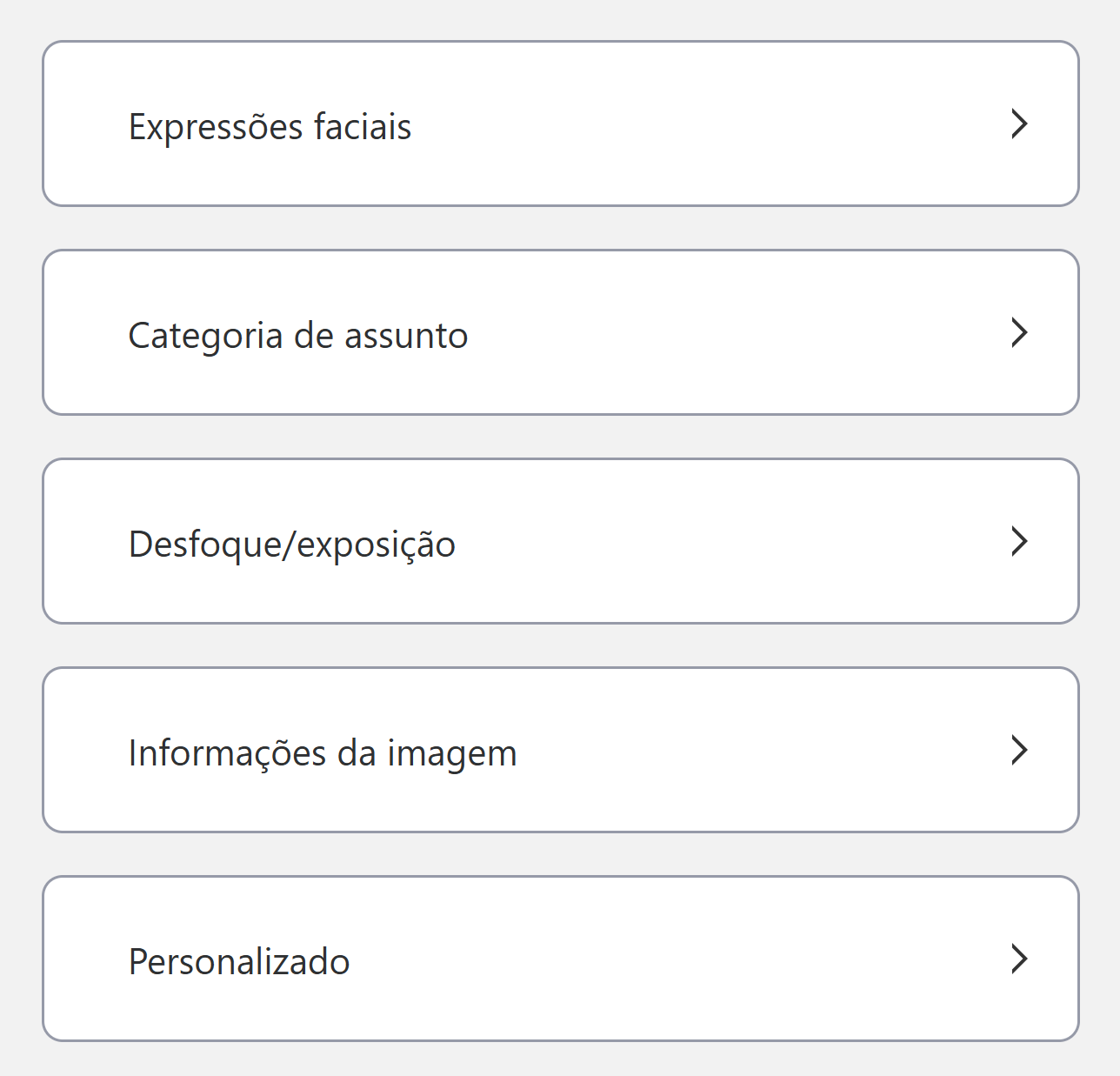
Task: Click the chevron arrow beside Informações da imagem
Action: click(x=1019, y=750)
